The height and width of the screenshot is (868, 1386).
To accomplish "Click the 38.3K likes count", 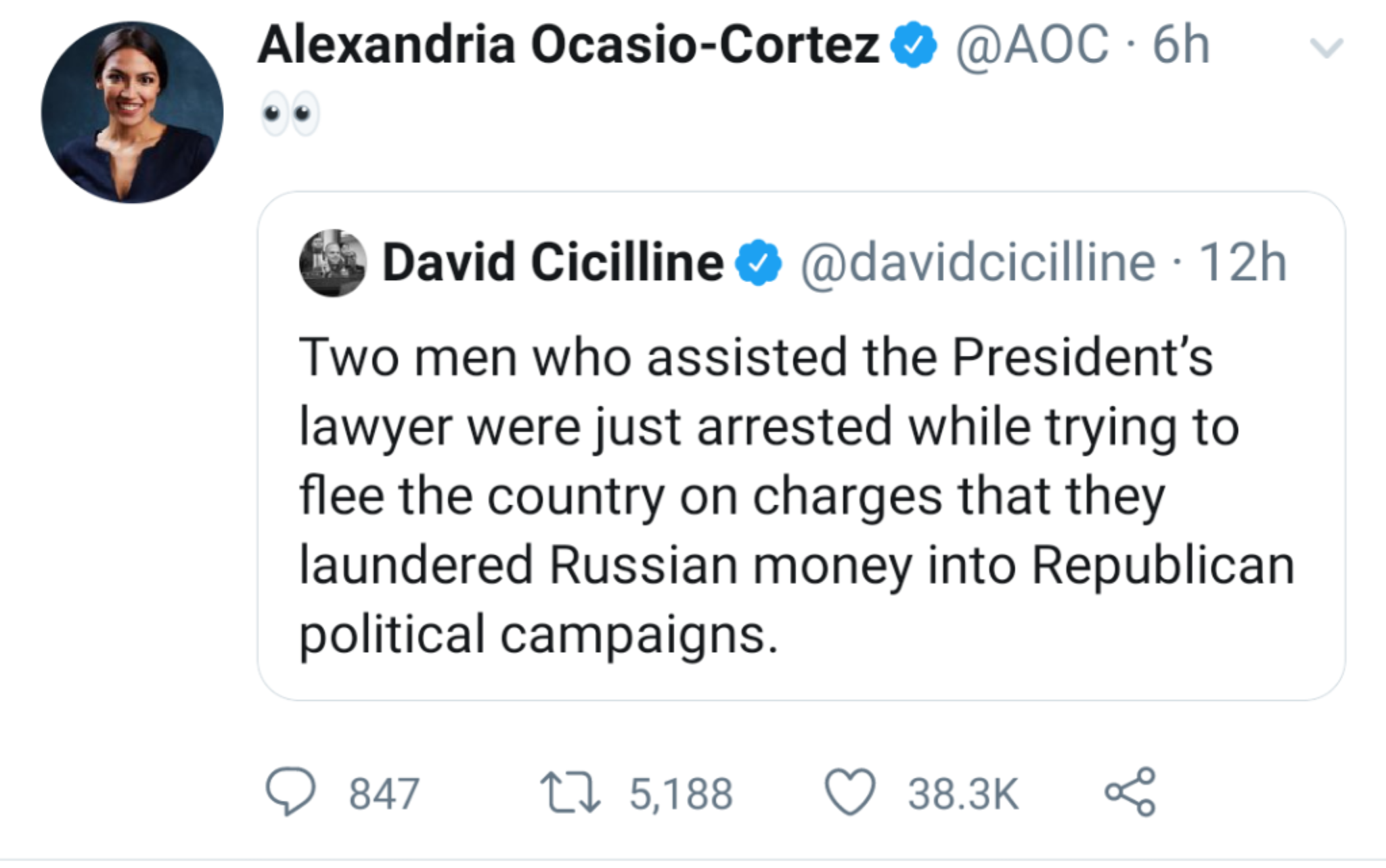I will click(x=963, y=794).
